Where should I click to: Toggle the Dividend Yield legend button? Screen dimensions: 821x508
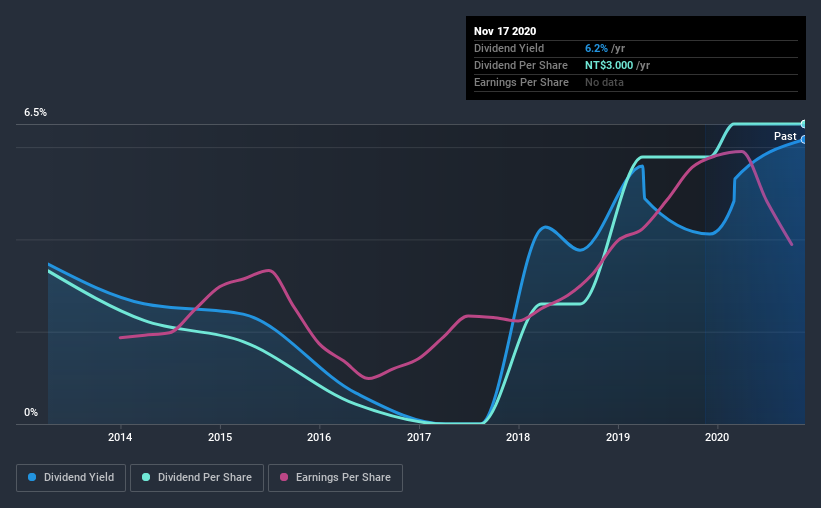(x=71, y=478)
